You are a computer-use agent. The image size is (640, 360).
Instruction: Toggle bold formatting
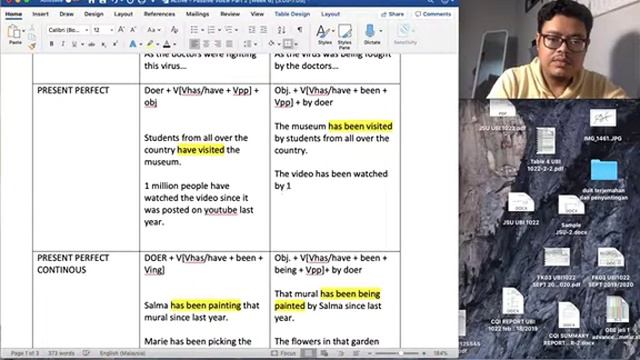[51, 44]
